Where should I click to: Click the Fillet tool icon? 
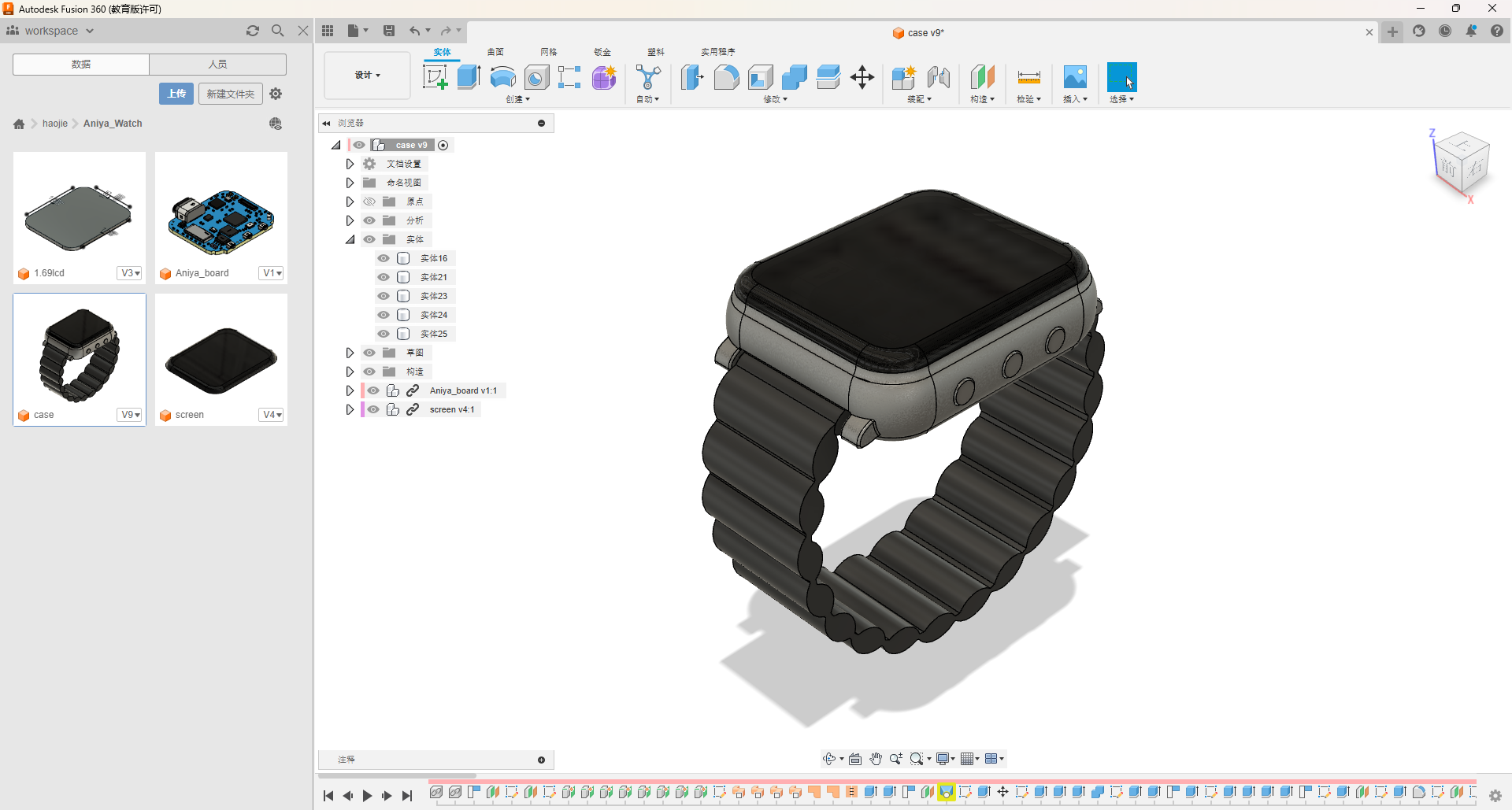(x=726, y=77)
